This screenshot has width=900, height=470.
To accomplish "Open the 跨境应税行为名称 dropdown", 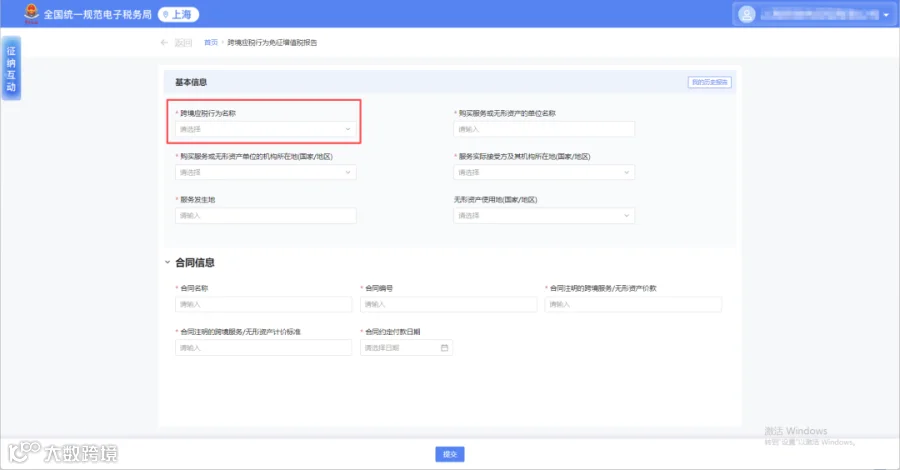I will [265, 129].
